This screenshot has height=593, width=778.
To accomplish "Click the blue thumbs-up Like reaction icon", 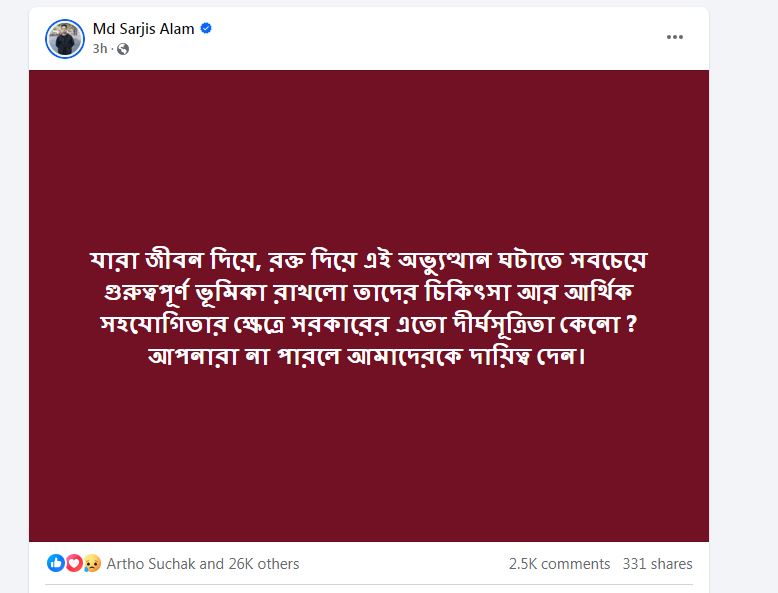I will pyautogui.click(x=56, y=563).
